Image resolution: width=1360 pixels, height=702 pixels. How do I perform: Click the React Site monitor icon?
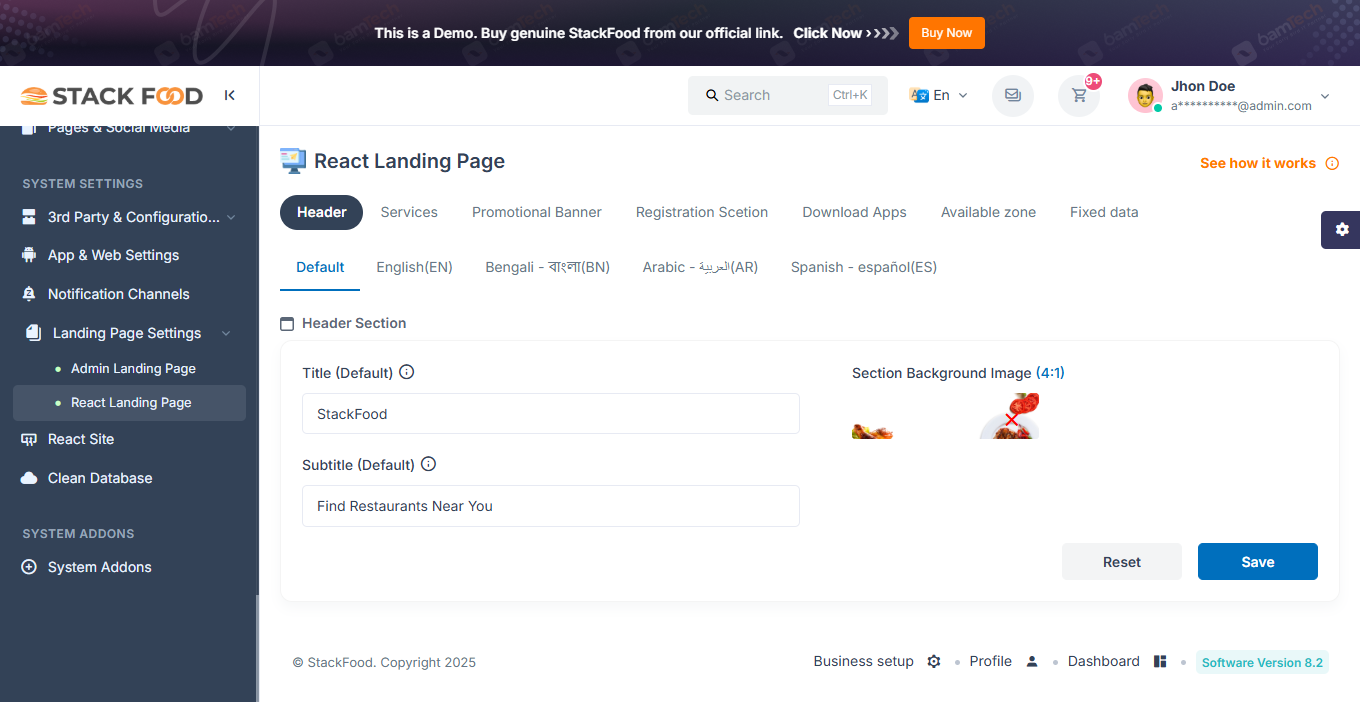pyautogui.click(x=29, y=439)
